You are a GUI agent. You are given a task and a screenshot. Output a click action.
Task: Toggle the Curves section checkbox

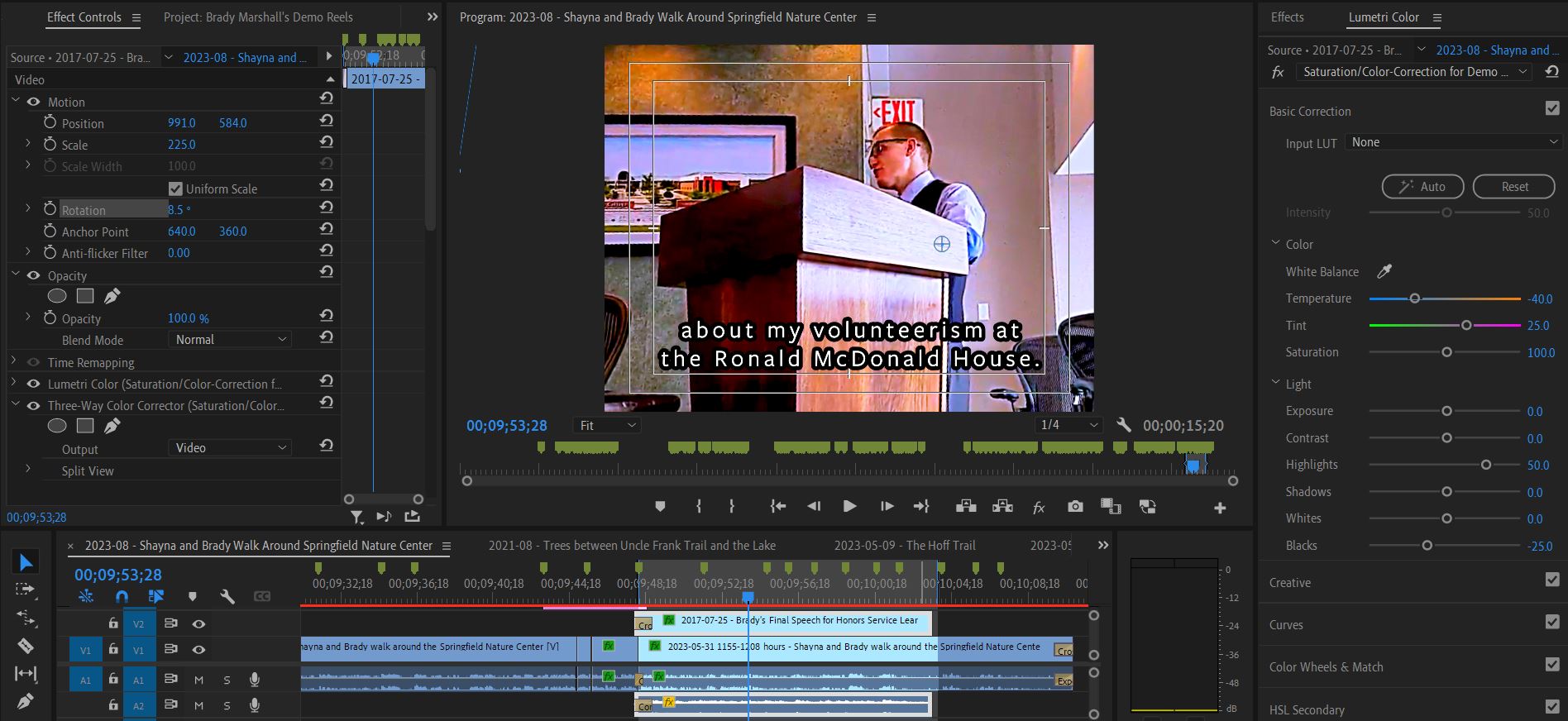[1552, 622]
